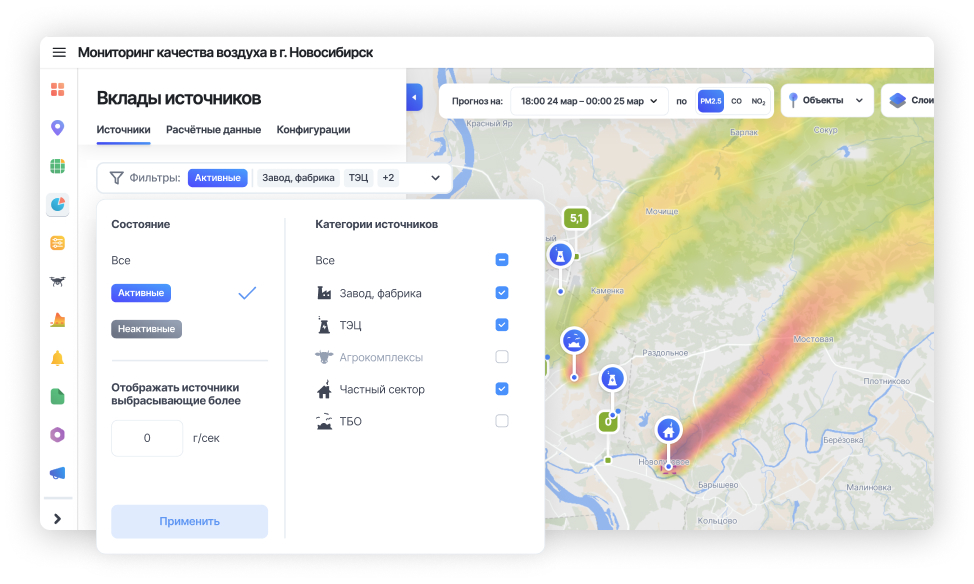
Task: Click the emission threshold г/сек input field
Action: click(147, 438)
